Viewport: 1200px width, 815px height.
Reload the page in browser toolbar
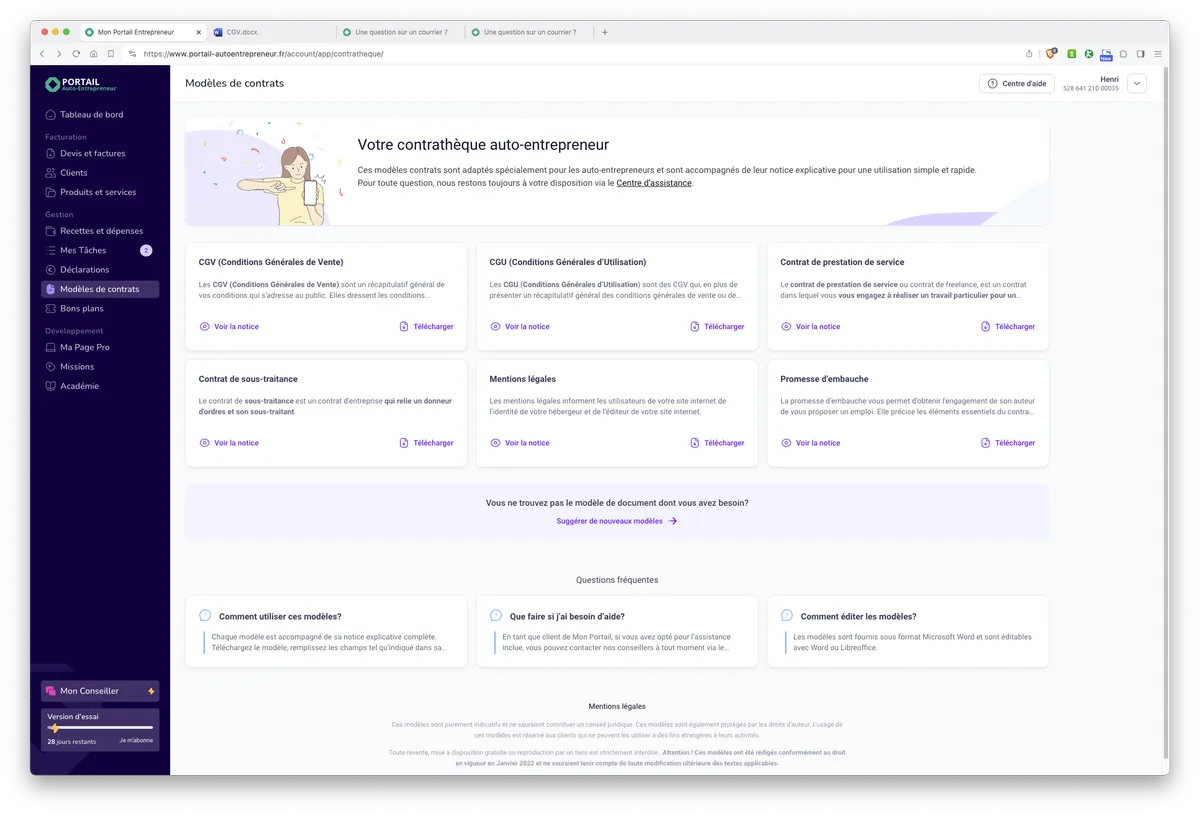click(x=76, y=54)
